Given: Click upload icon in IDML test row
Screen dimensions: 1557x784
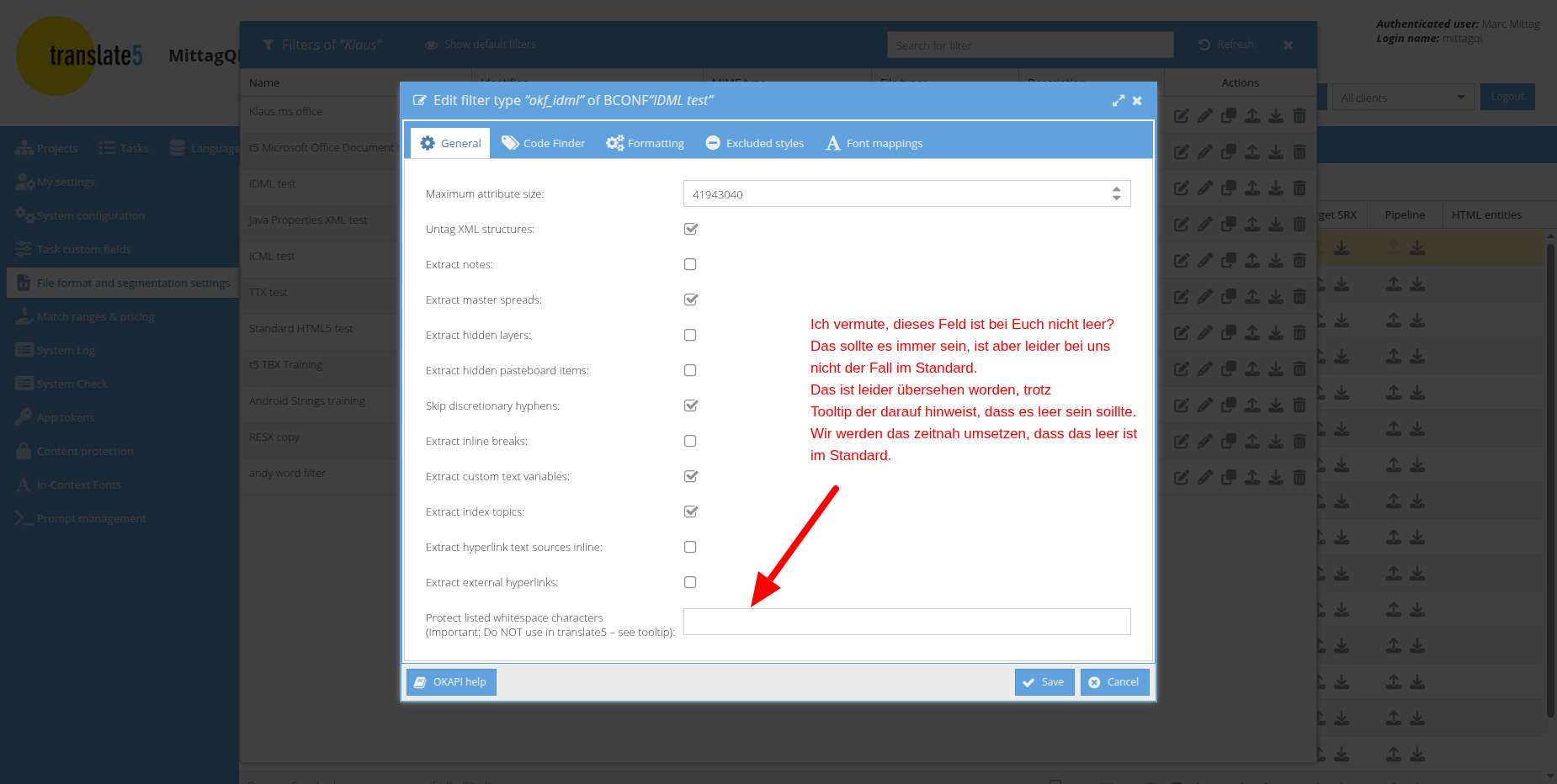Looking at the screenshot, I should pyautogui.click(x=1252, y=188).
